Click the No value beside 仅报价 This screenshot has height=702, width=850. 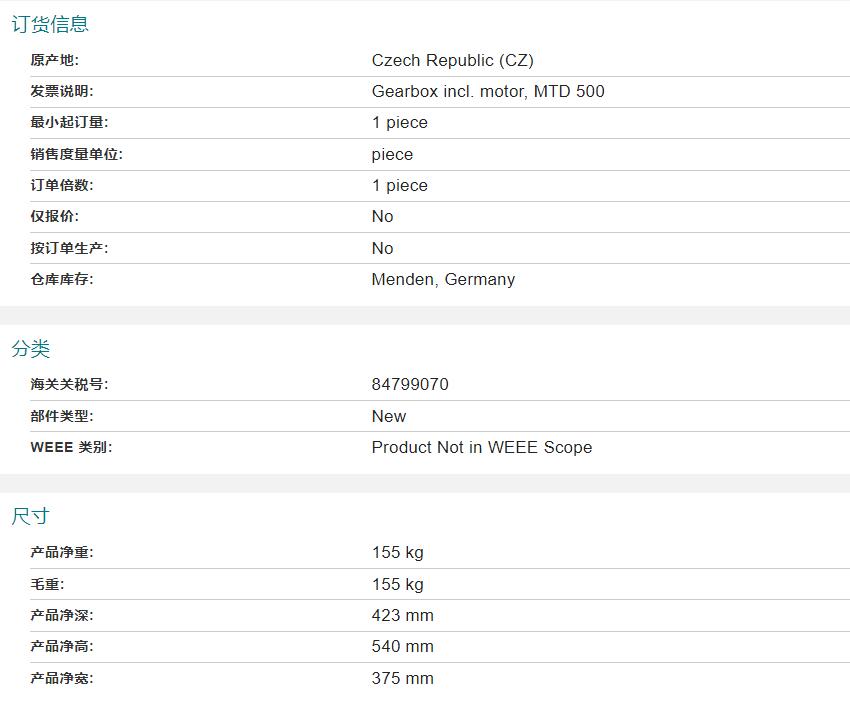382,216
